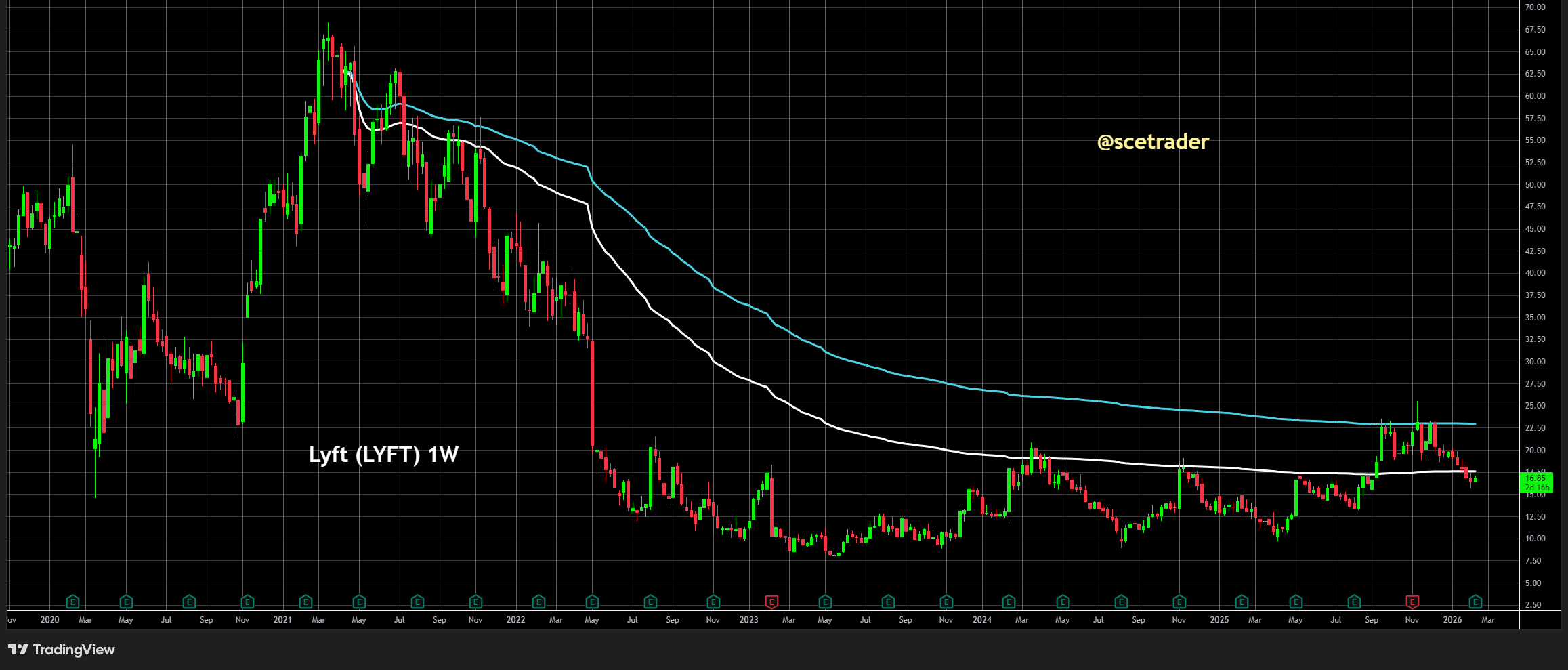1568x670 pixels.
Task: Select the earnings marker at May 2021
Action: pos(359,602)
